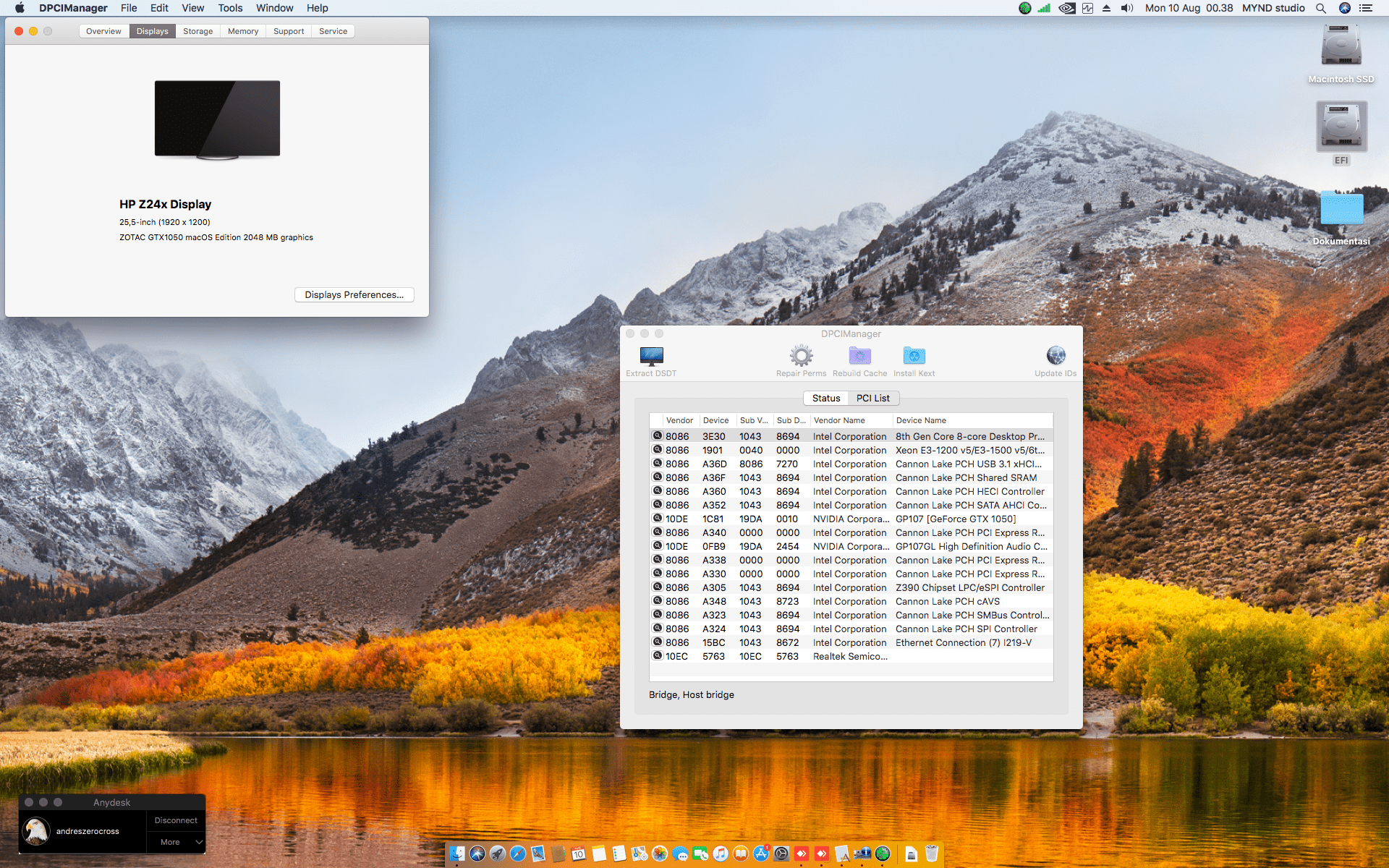Open the App Store from the Dock
Image resolution: width=1389 pixels, height=868 pixels.
point(761,854)
